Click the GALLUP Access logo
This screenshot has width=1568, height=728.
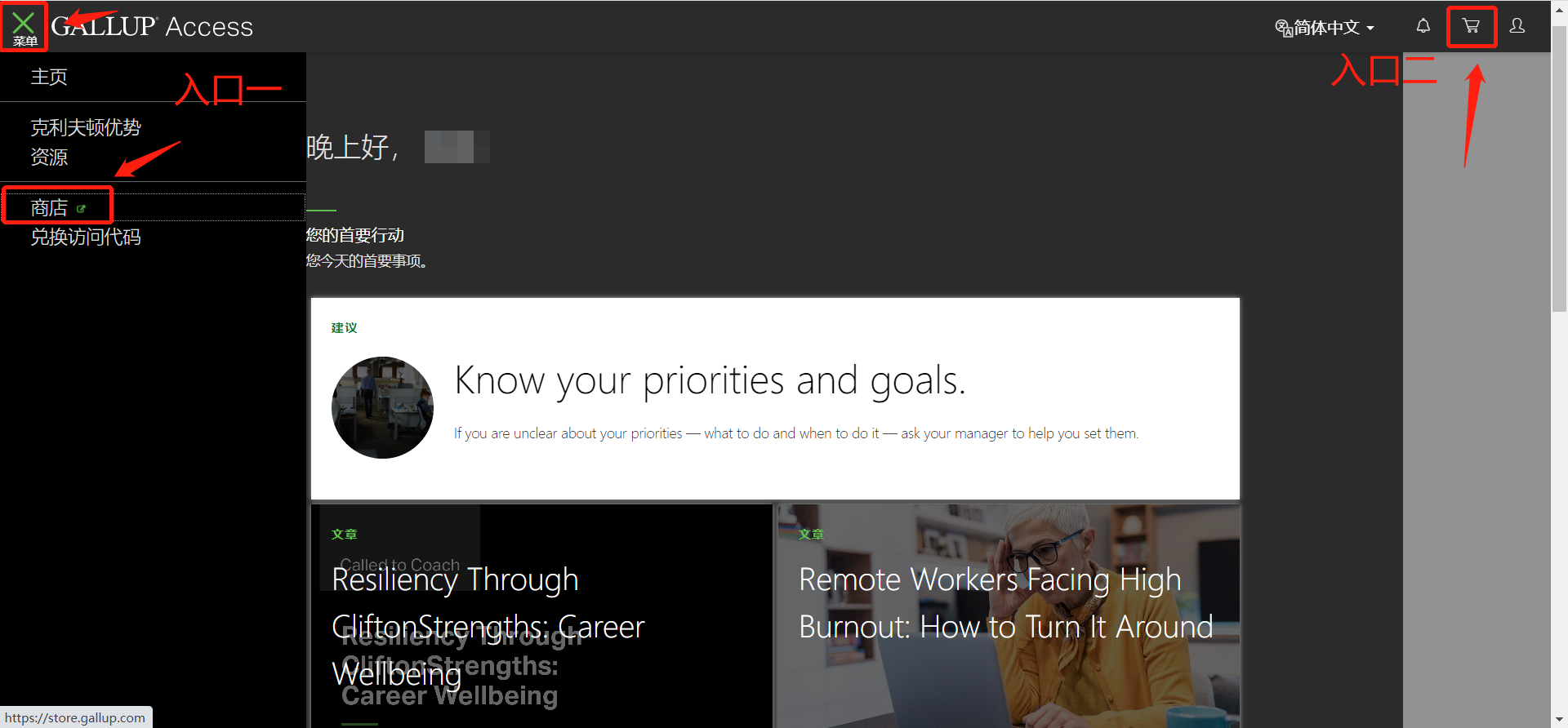(x=152, y=26)
